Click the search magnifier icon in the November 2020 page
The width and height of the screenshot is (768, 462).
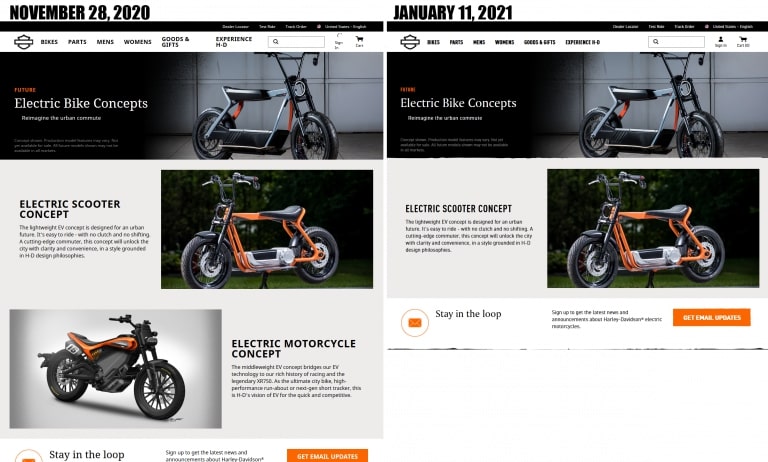[276, 42]
